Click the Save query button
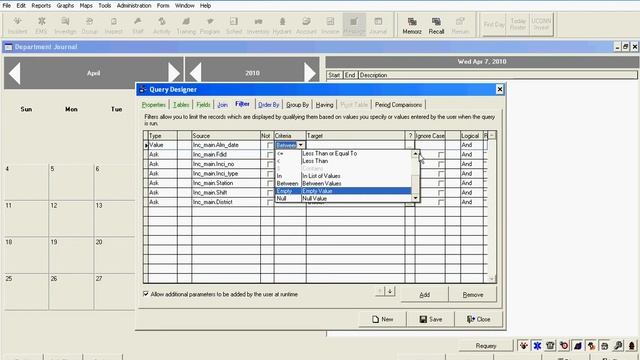 pyautogui.click(x=431, y=319)
